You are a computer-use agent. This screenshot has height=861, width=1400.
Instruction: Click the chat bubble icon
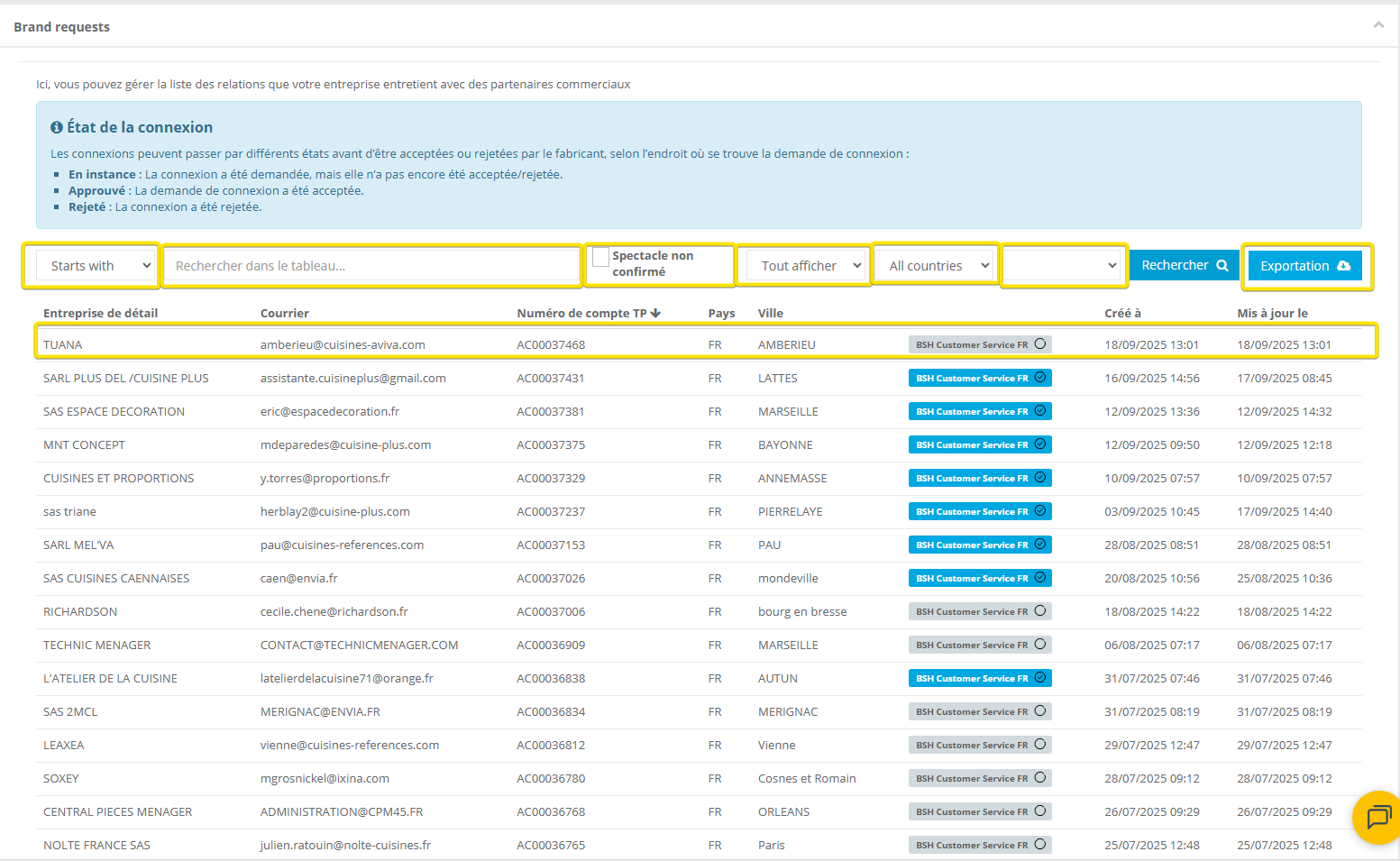(1378, 817)
